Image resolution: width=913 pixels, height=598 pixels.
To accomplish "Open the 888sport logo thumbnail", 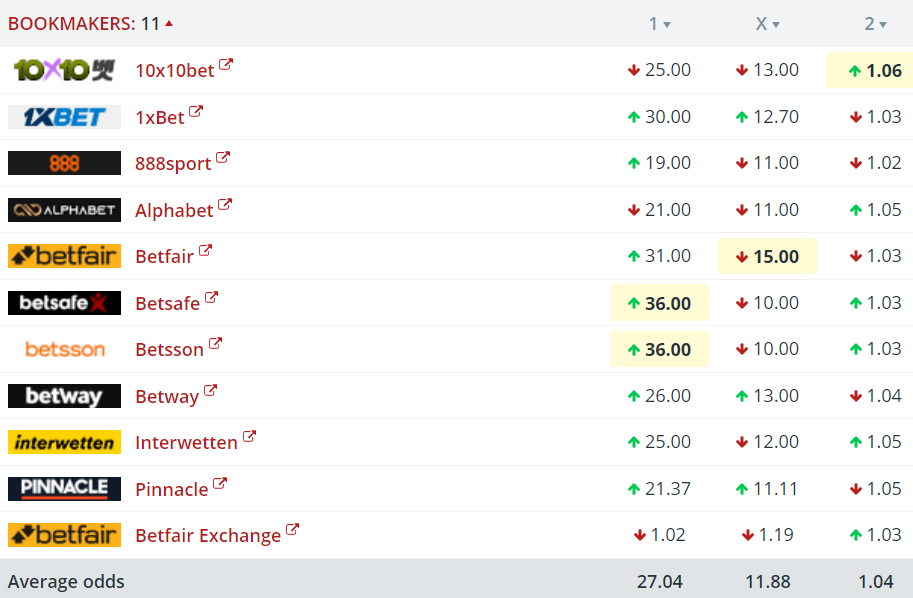I will (64, 163).
